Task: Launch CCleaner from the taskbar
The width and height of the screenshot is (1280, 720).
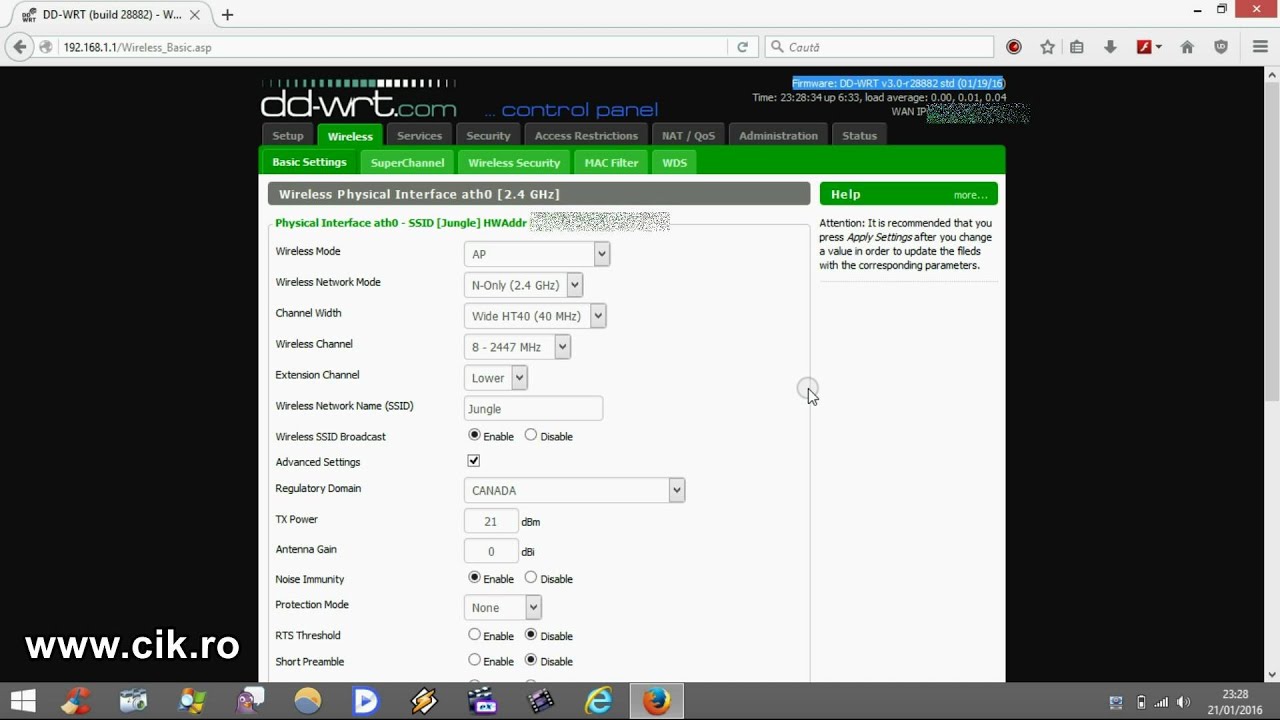Action: click(x=77, y=701)
